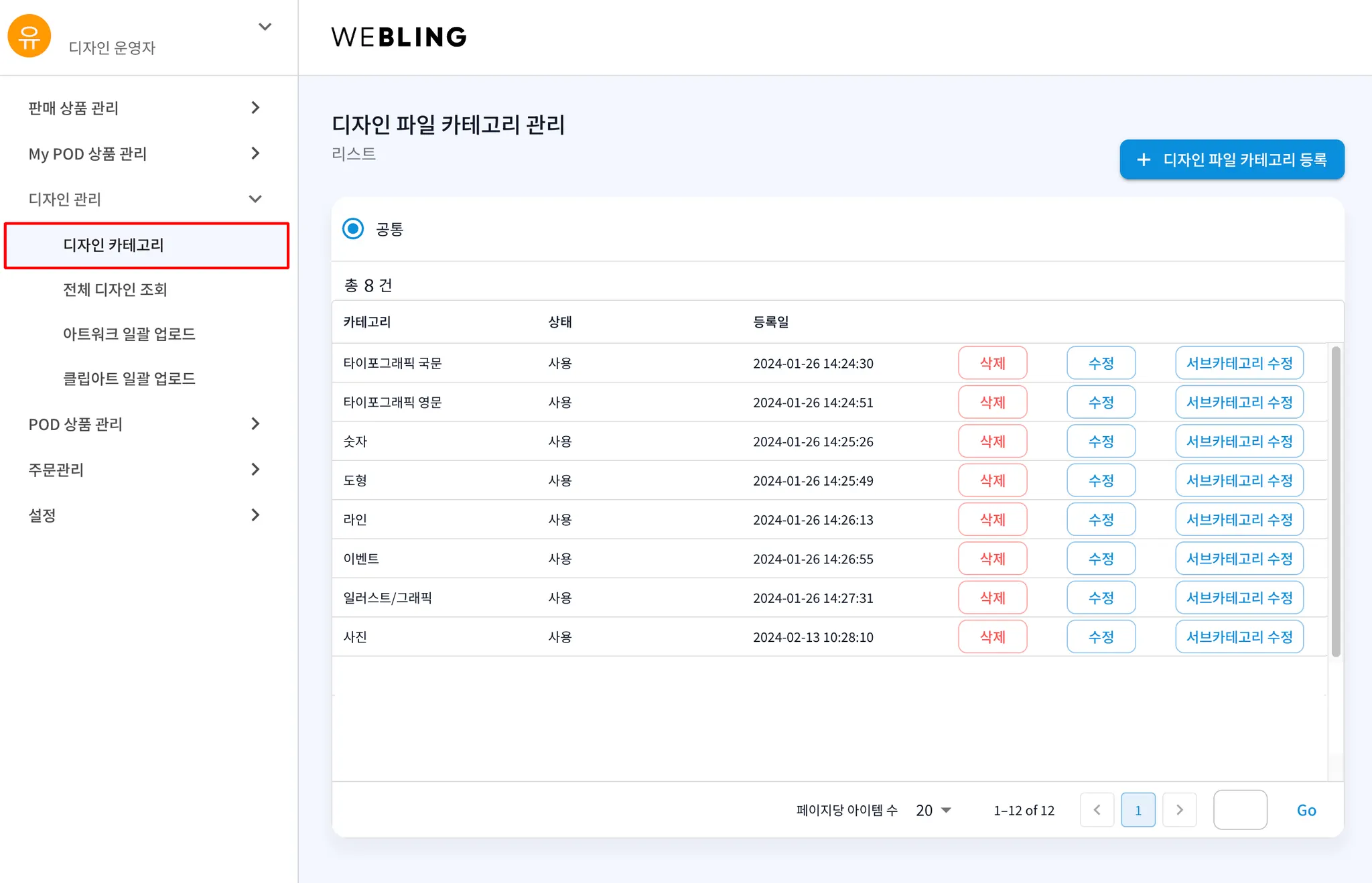Edit subcategories of the 사진 row
1372x883 pixels.
[1239, 637]
